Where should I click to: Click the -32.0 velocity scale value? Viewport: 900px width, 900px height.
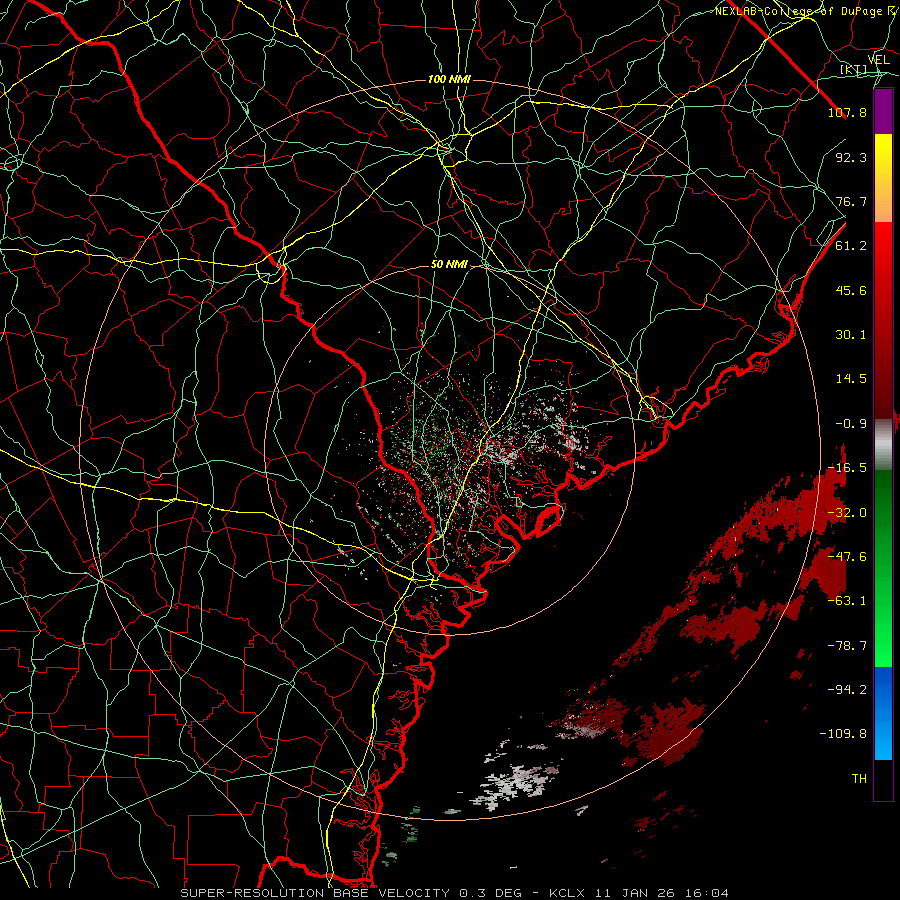(847, 513)
